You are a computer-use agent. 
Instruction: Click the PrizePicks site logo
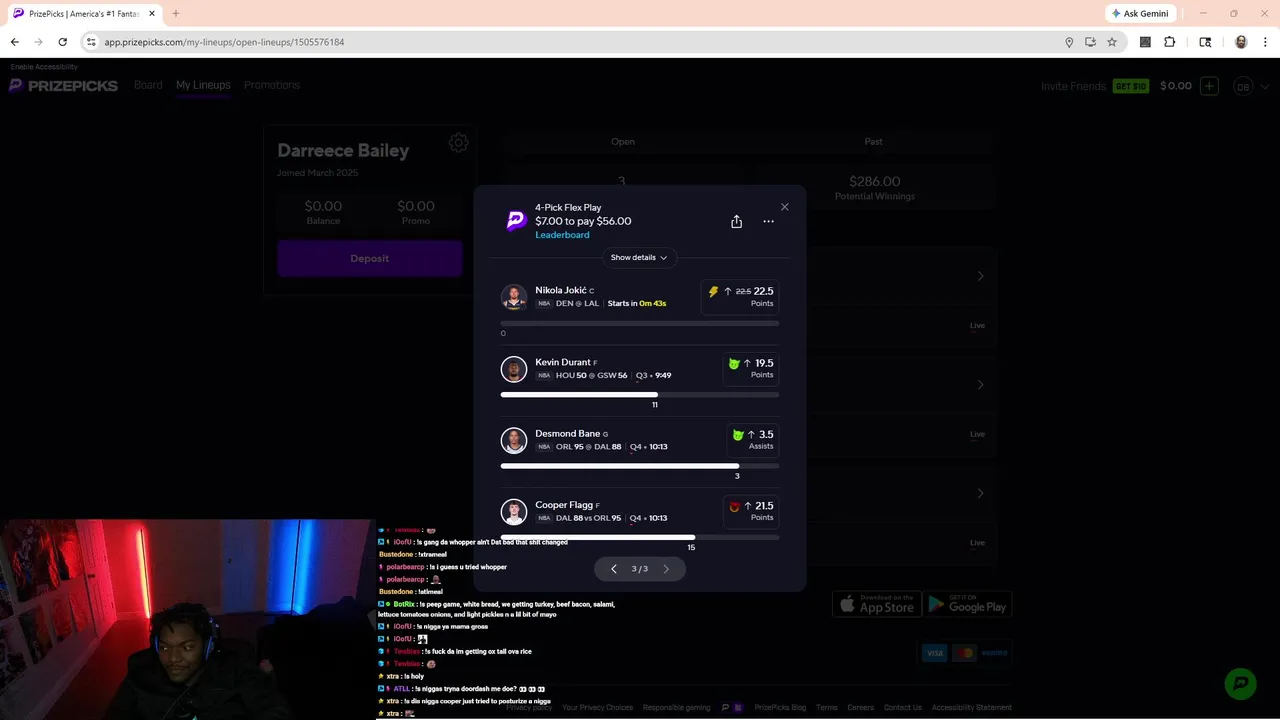coord(64,86)
